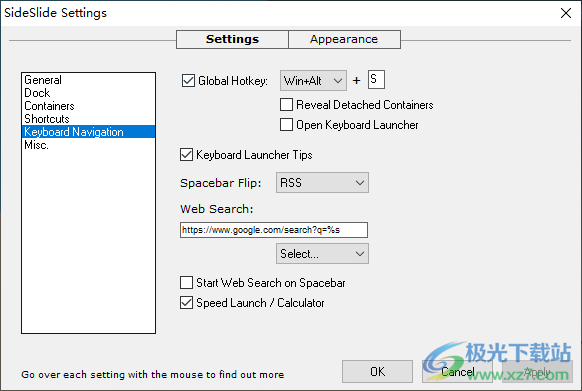Click the OK button
This screenshot has width=582, height=391.
[x=377, y=371]
